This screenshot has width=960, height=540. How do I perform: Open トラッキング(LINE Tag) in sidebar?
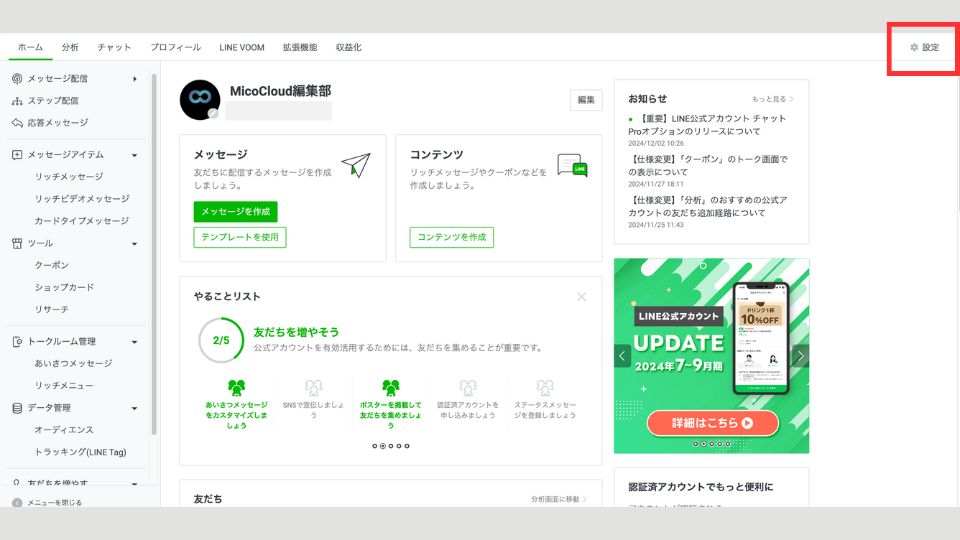(80, 452)
